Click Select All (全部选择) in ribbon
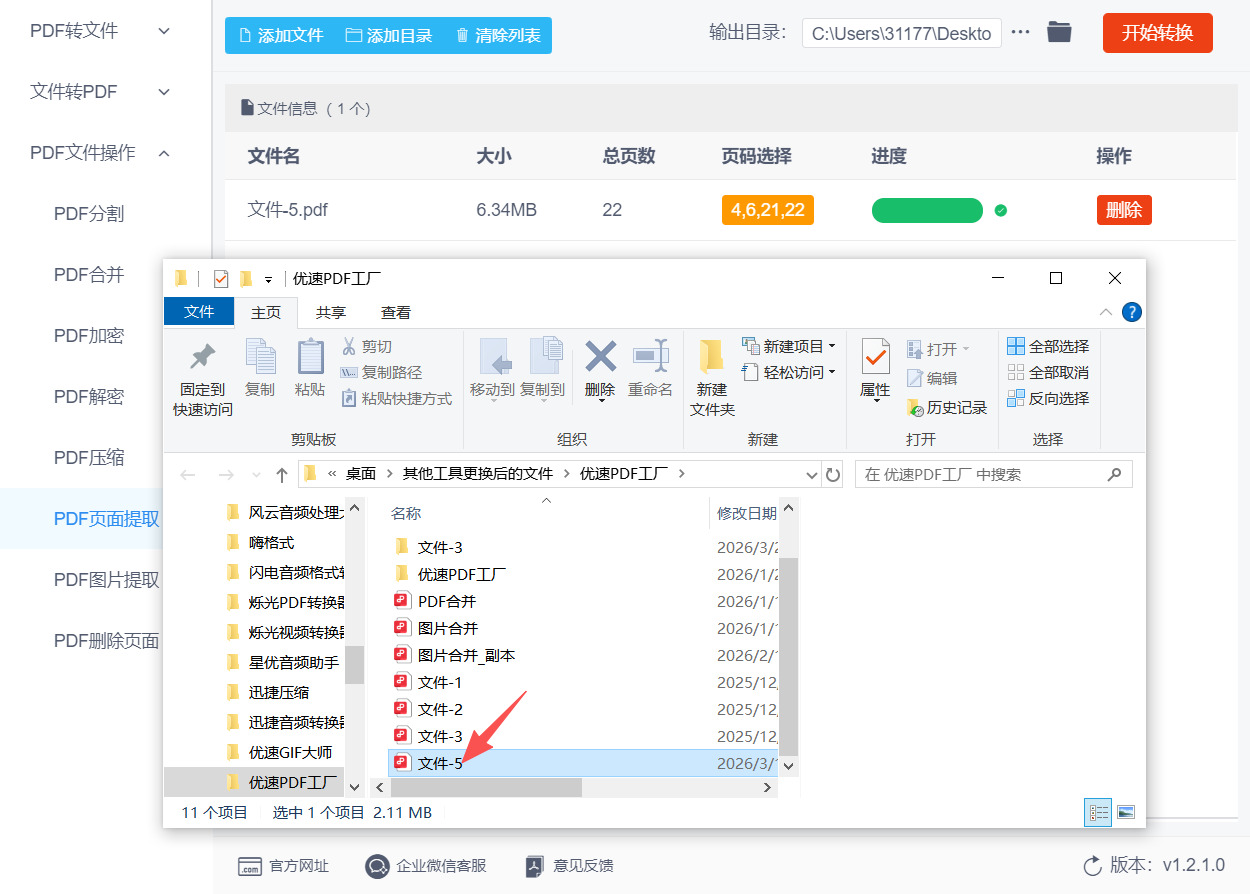The width and height of the screenshot is (1250, 894). click(x=1048, y=347)
